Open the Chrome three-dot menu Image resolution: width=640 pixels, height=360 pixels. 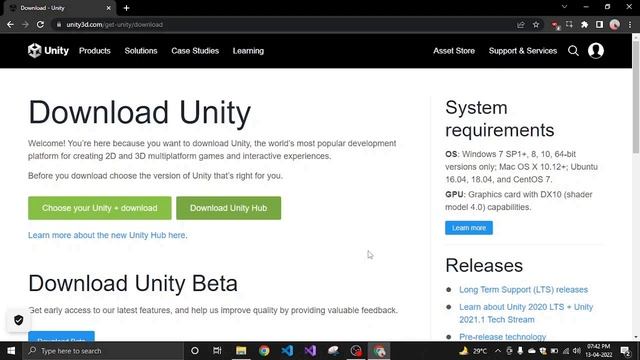click(630, 24)
